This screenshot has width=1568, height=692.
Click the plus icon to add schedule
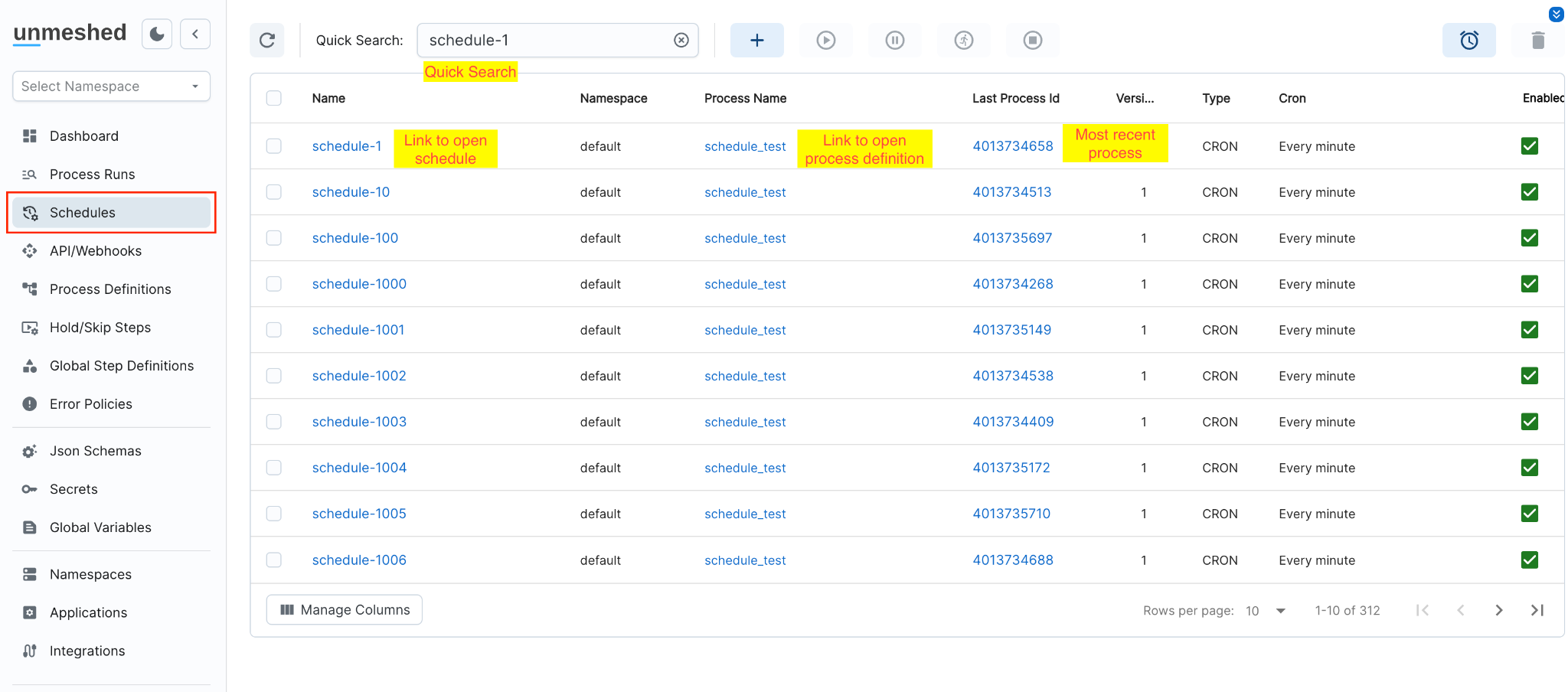(756, 41)
